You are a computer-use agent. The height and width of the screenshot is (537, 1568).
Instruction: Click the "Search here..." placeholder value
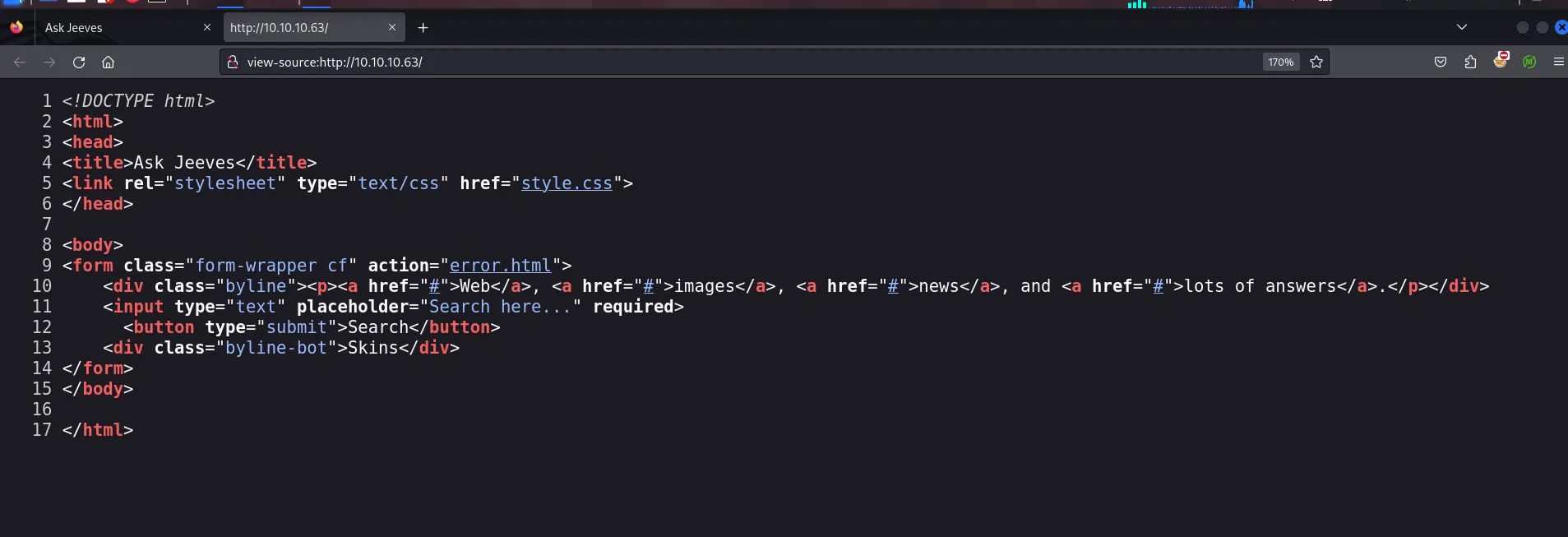pos(501,307)
